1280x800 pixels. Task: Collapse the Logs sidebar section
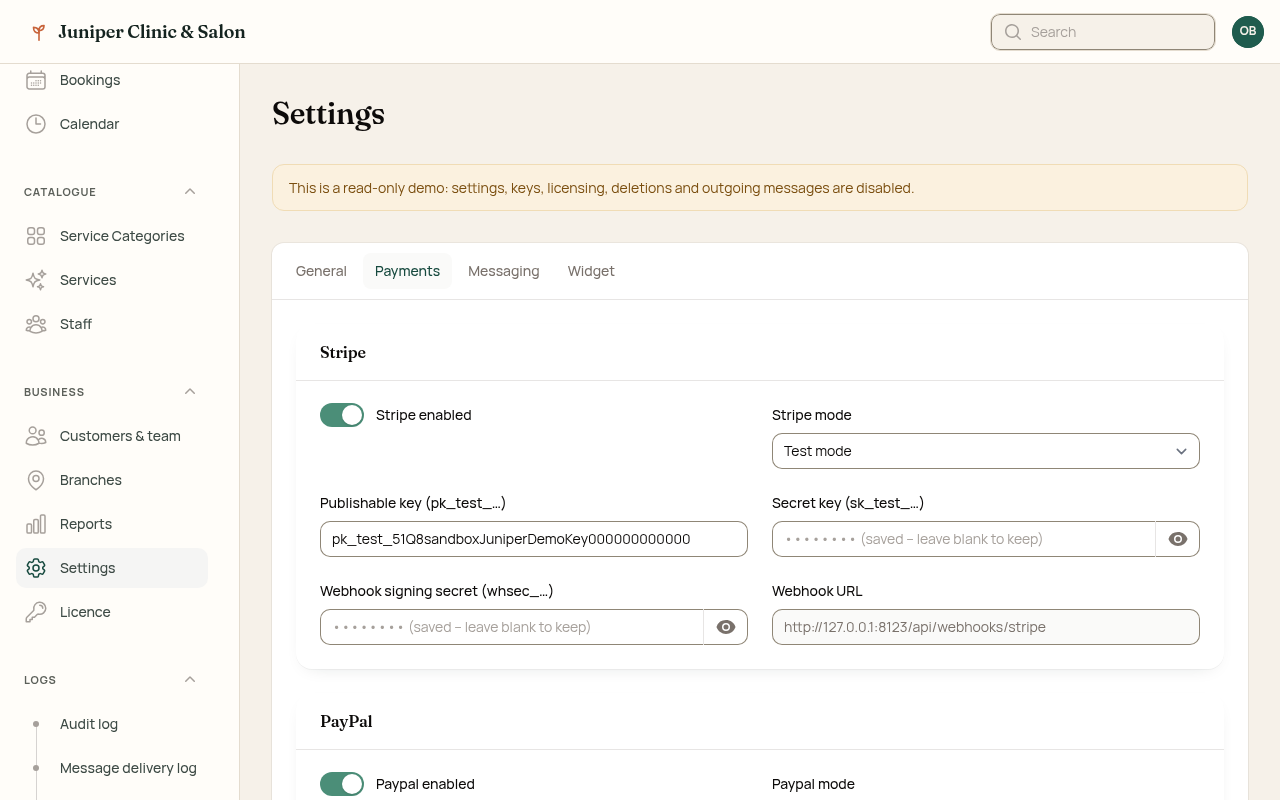pos(190,680)
